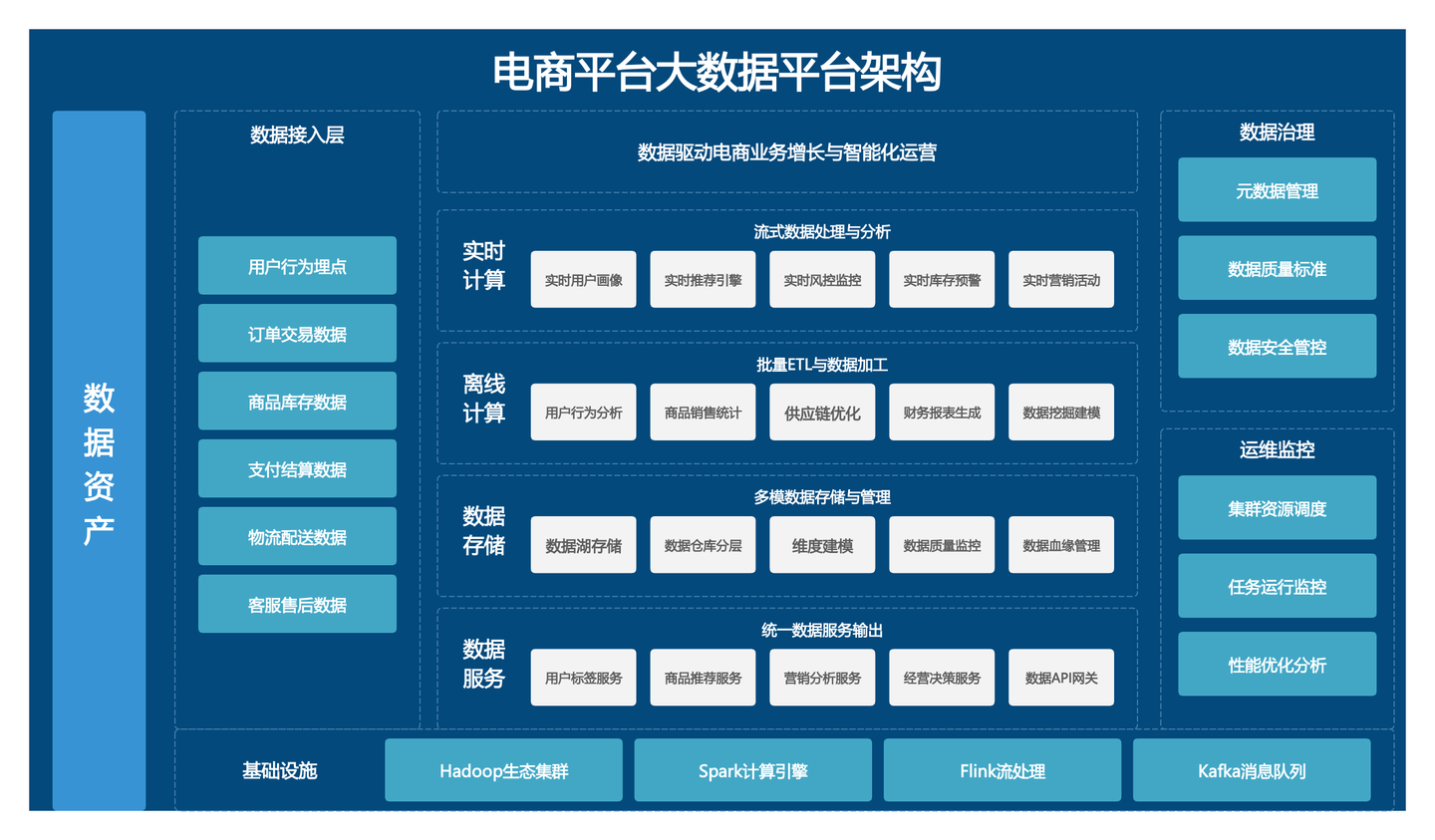This screenshot has height=840, width=1435.
Task: Click the 实时用户画像 box
Action: click(583, 280)
